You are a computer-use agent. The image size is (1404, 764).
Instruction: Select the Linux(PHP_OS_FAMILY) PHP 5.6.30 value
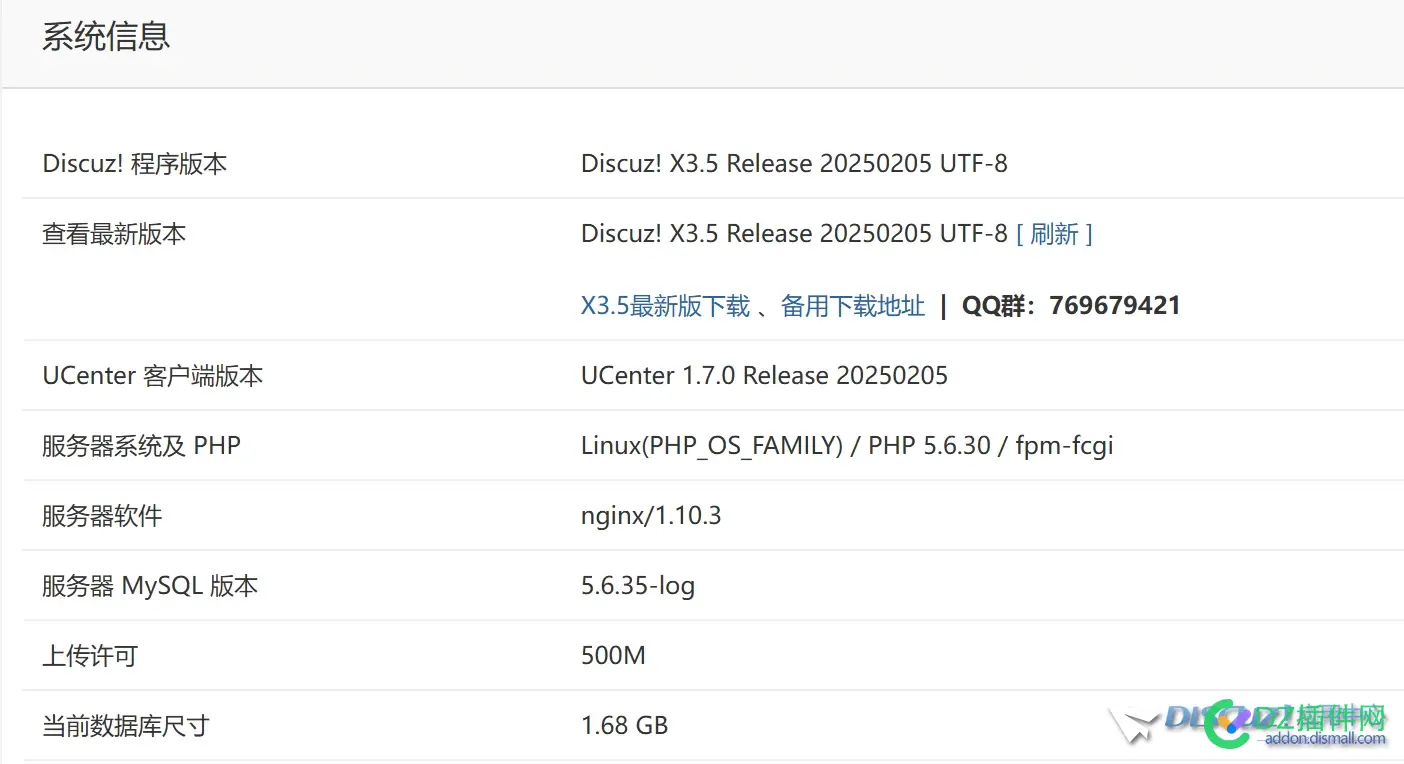(x=846, y=446)
